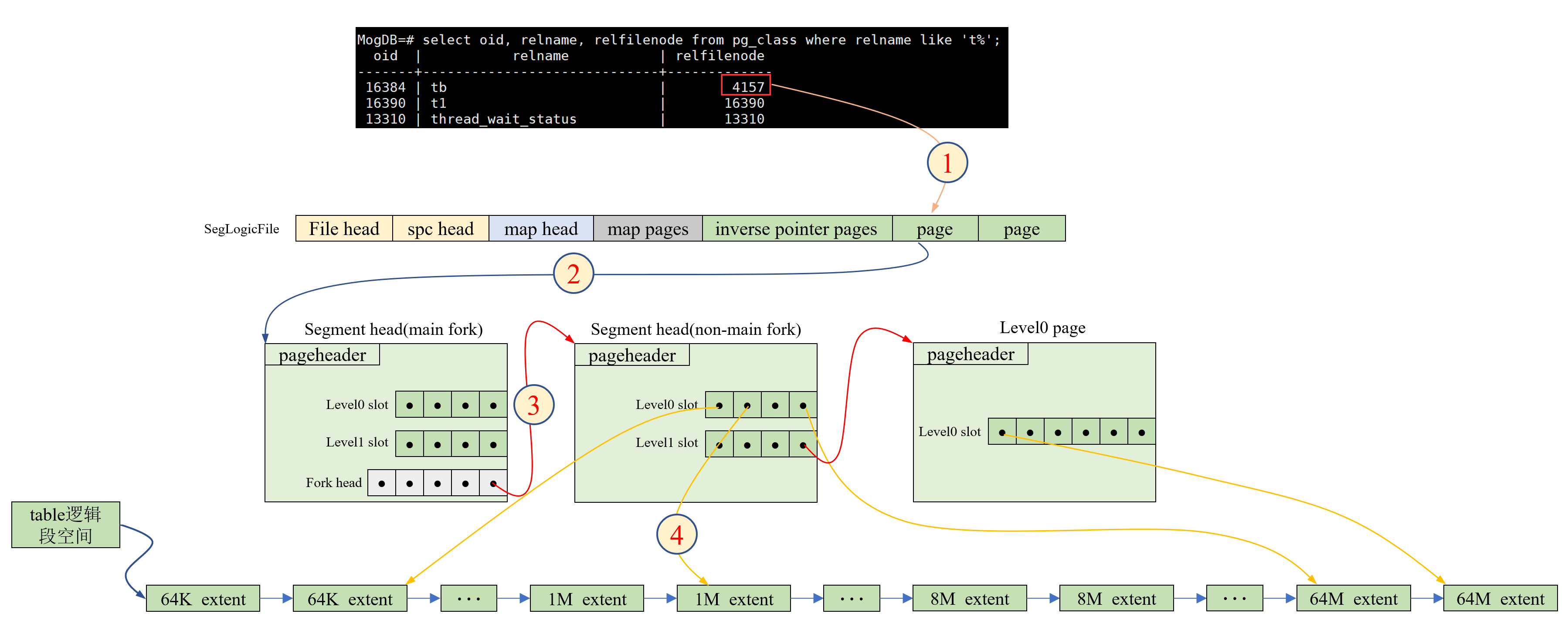Image resolution: width=1568 pixels, height=634 pixels.
Task: Click pageheader in main fork segment head
Action: (322, 354)
